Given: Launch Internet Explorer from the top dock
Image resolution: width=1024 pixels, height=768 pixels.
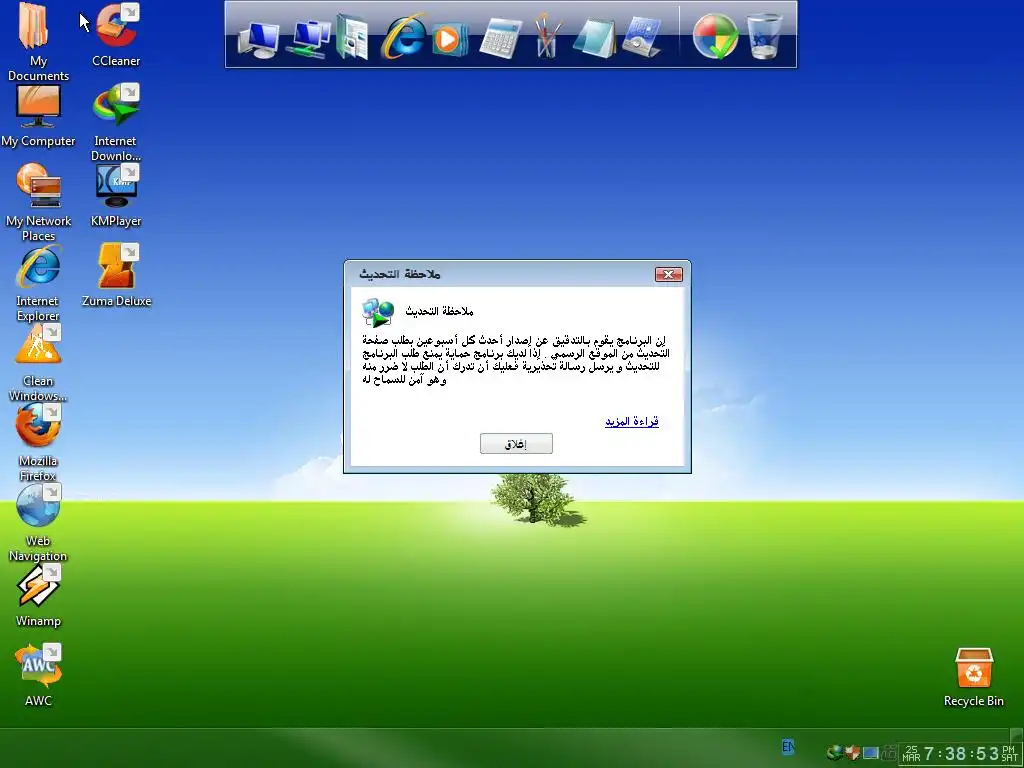Looking at the screenshot, I should [x=404, y=37].
